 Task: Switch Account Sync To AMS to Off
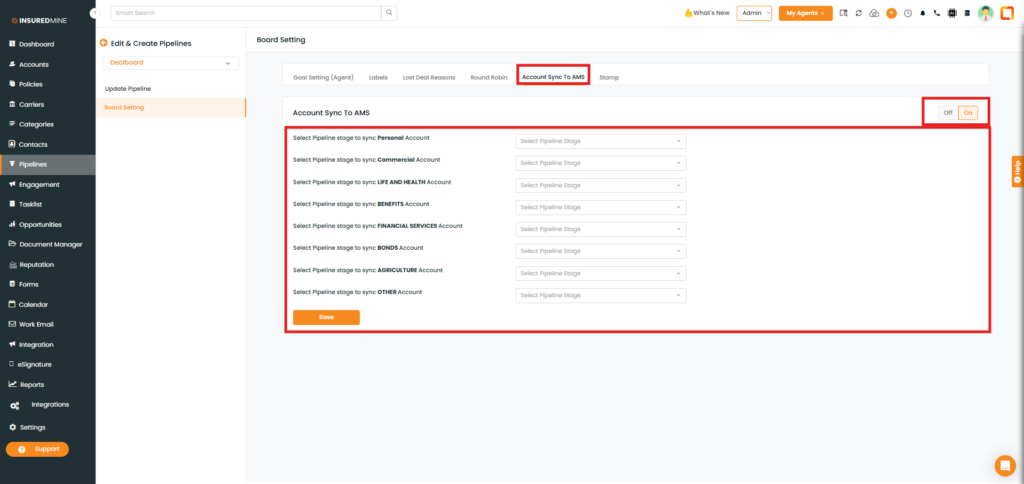(947, 113)
